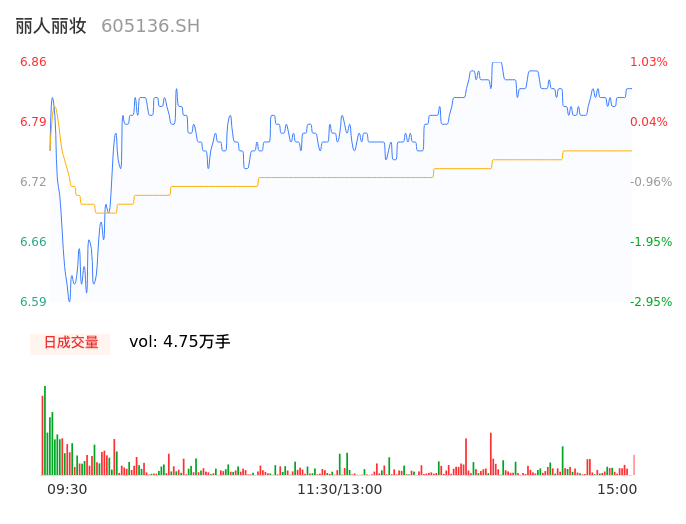Select the -1.95% percentage label
This screenshot has width=686, height=524.
click(649, 242)
